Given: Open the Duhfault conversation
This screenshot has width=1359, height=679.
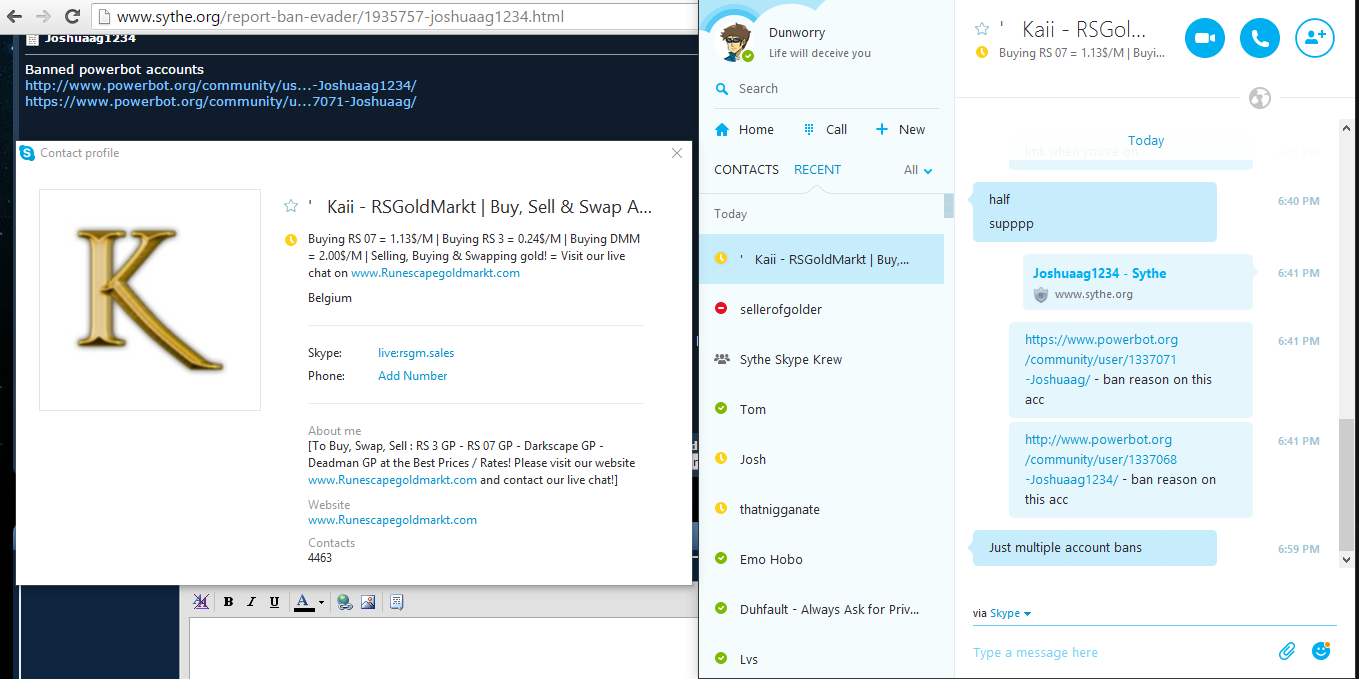Looking at the screenshot, I should pyautogui.click(x=821, y=609).
